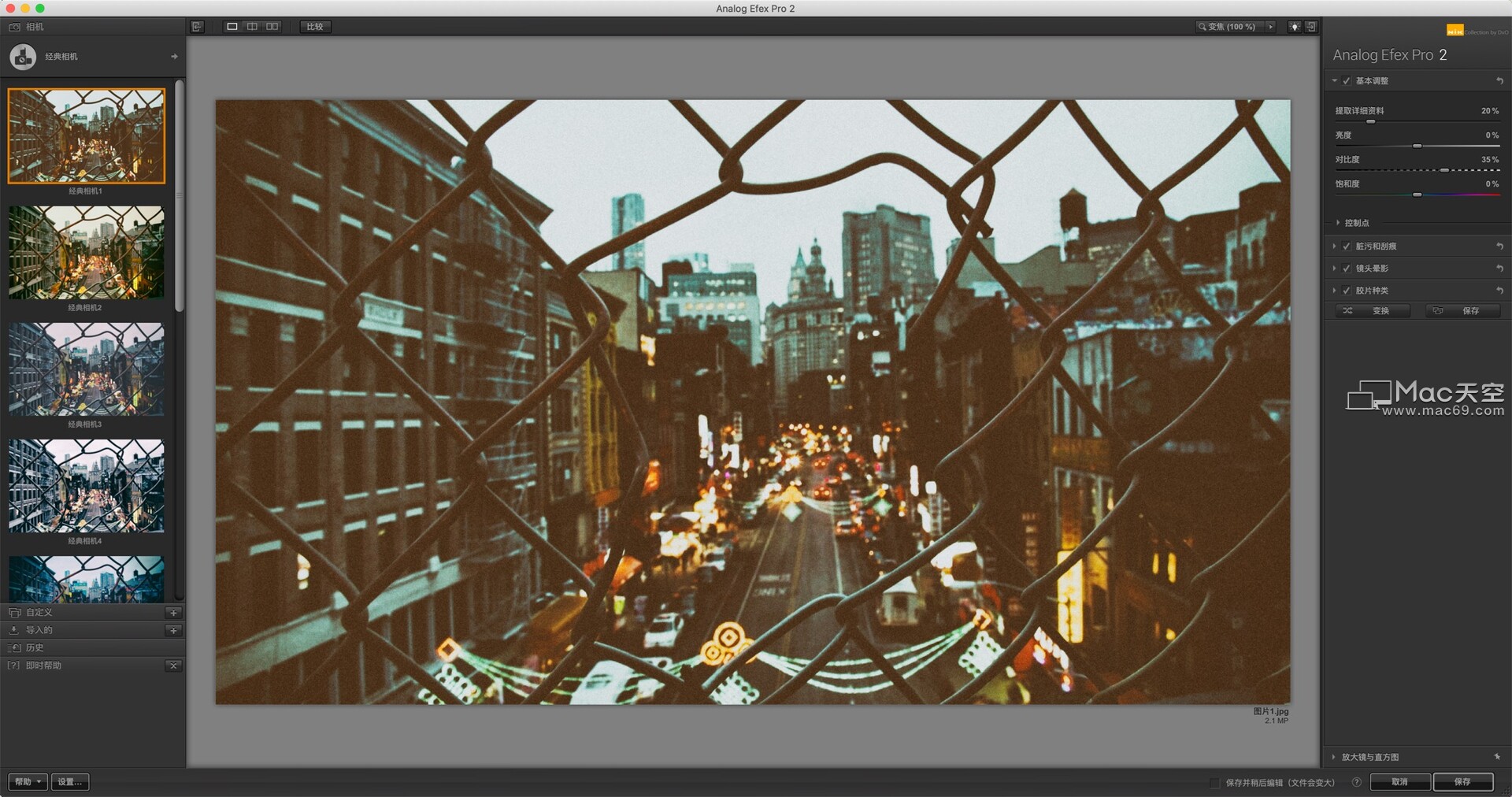Switch to split preview view icon
This screenshot has width=1512, height=797.
[x=252, y=27]
